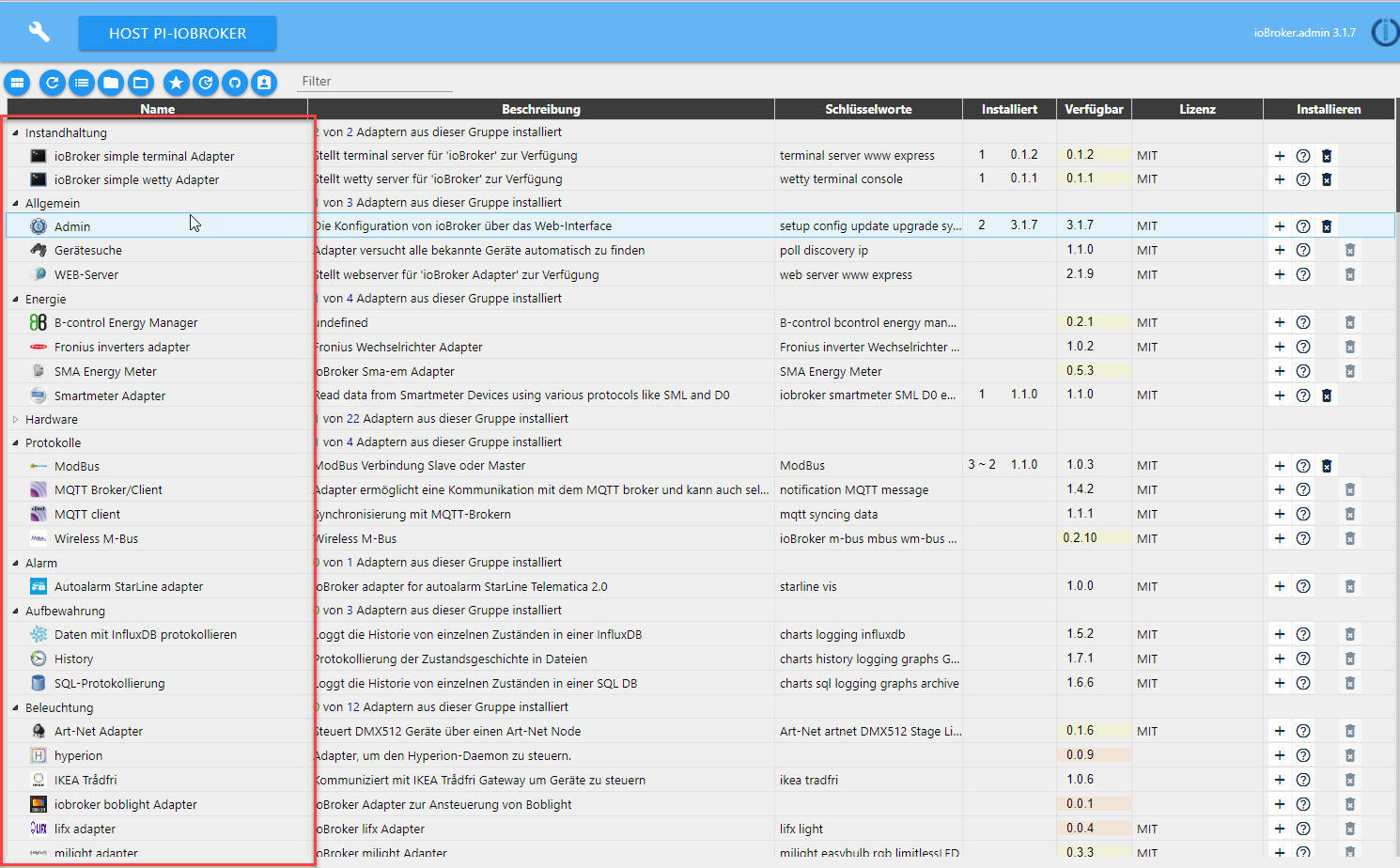Install adapter from GitHub icon
The width and height of the screenshot is (1400, 868).
(235, 83)
